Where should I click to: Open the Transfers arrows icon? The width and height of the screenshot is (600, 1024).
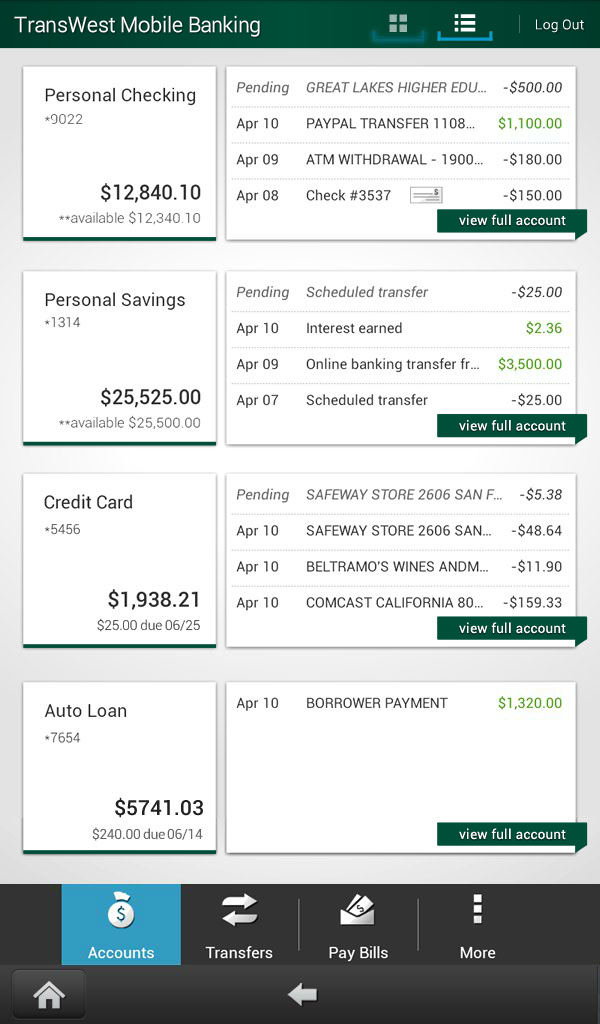[239, 911]
